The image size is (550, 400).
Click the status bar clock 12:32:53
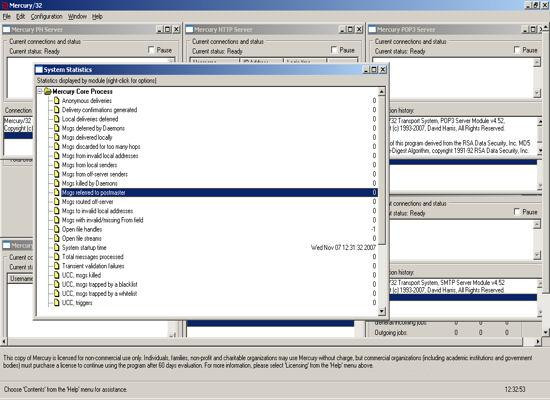pyautogui.click(x=515, y=389)
